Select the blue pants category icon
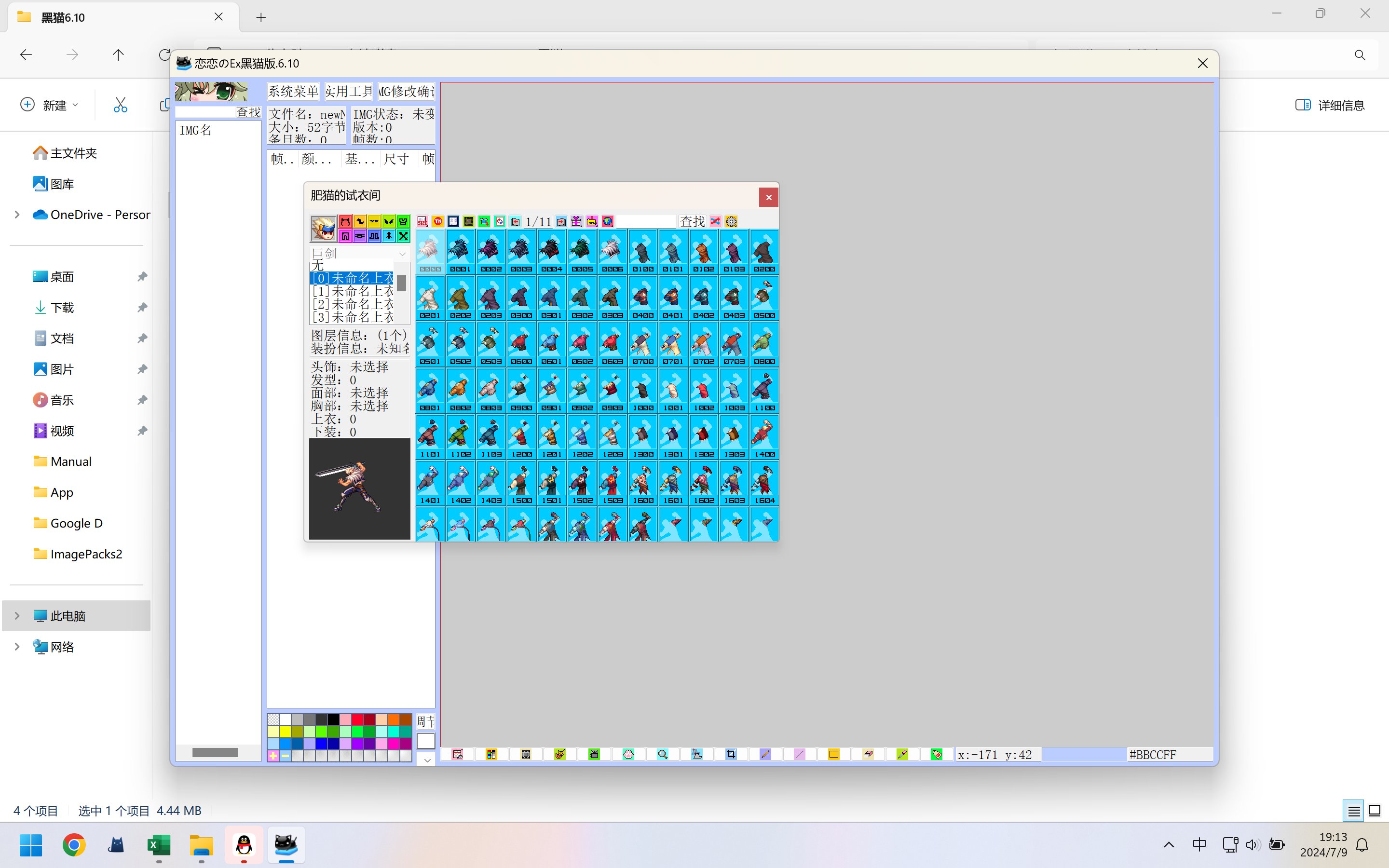 click(x=375, y=236)
